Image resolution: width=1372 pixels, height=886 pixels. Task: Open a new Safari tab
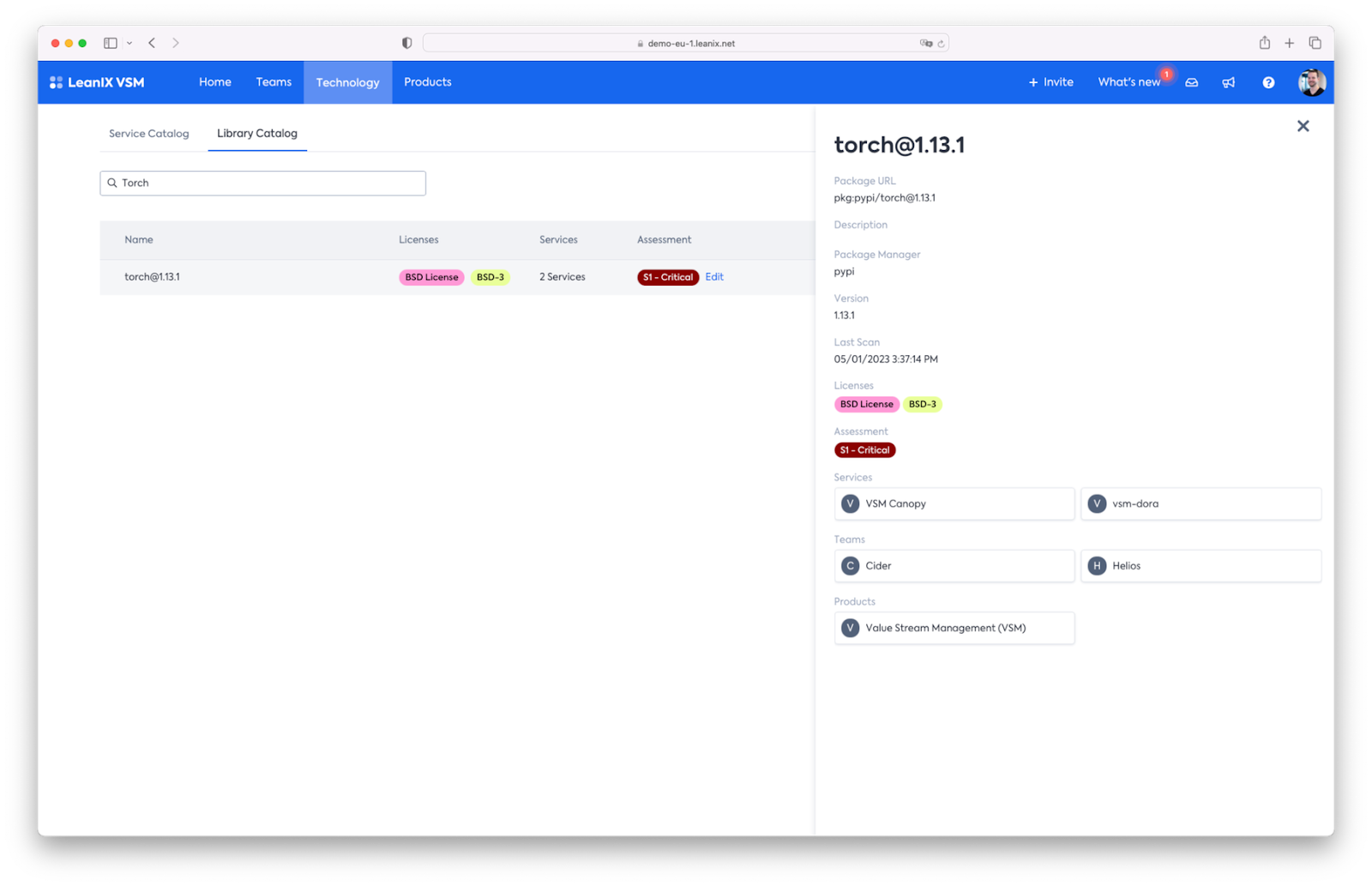1289,43
